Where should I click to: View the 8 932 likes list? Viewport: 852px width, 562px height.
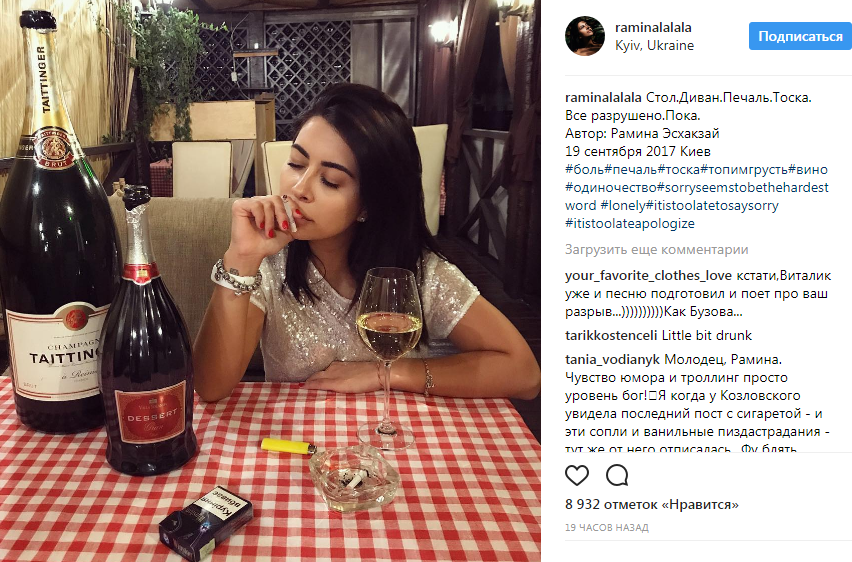(652, 504)
